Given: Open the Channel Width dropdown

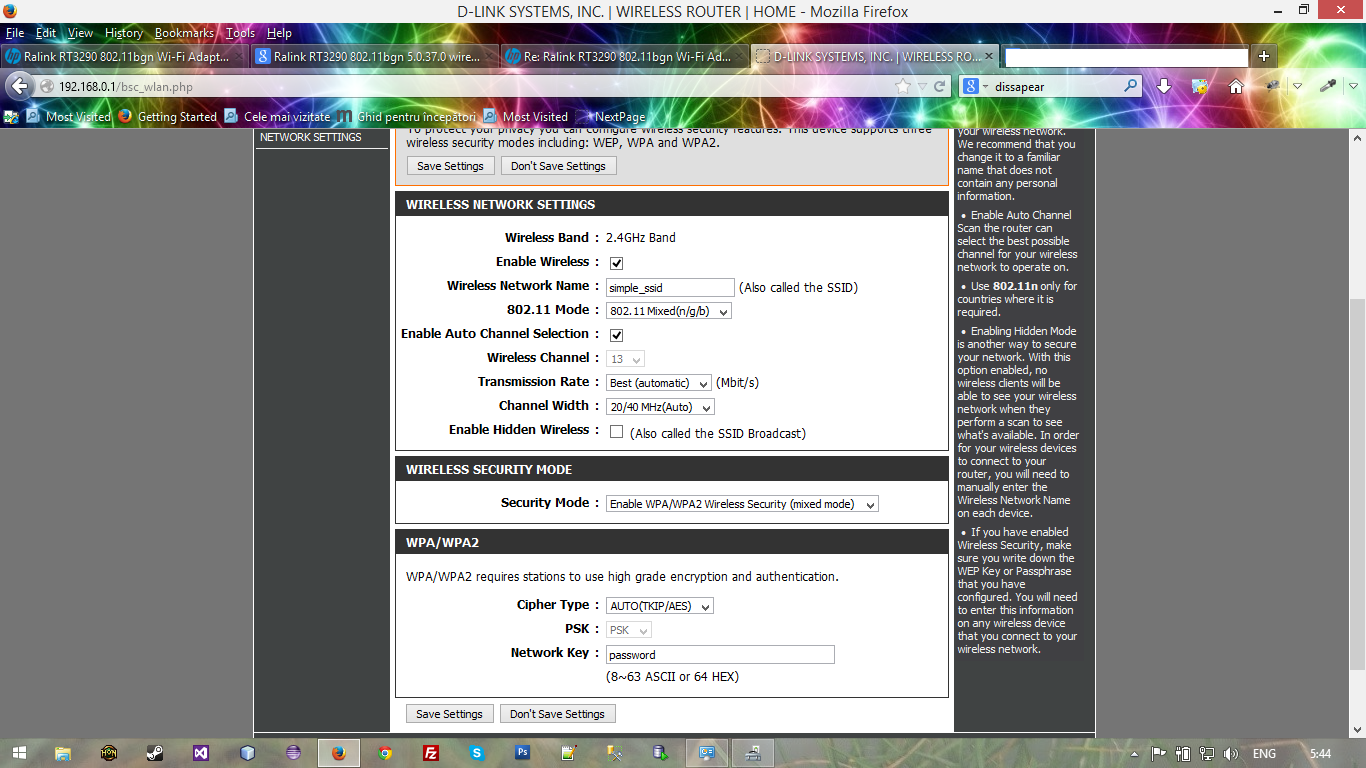Looking at the screenshot, I should click(x=661, y=407).
